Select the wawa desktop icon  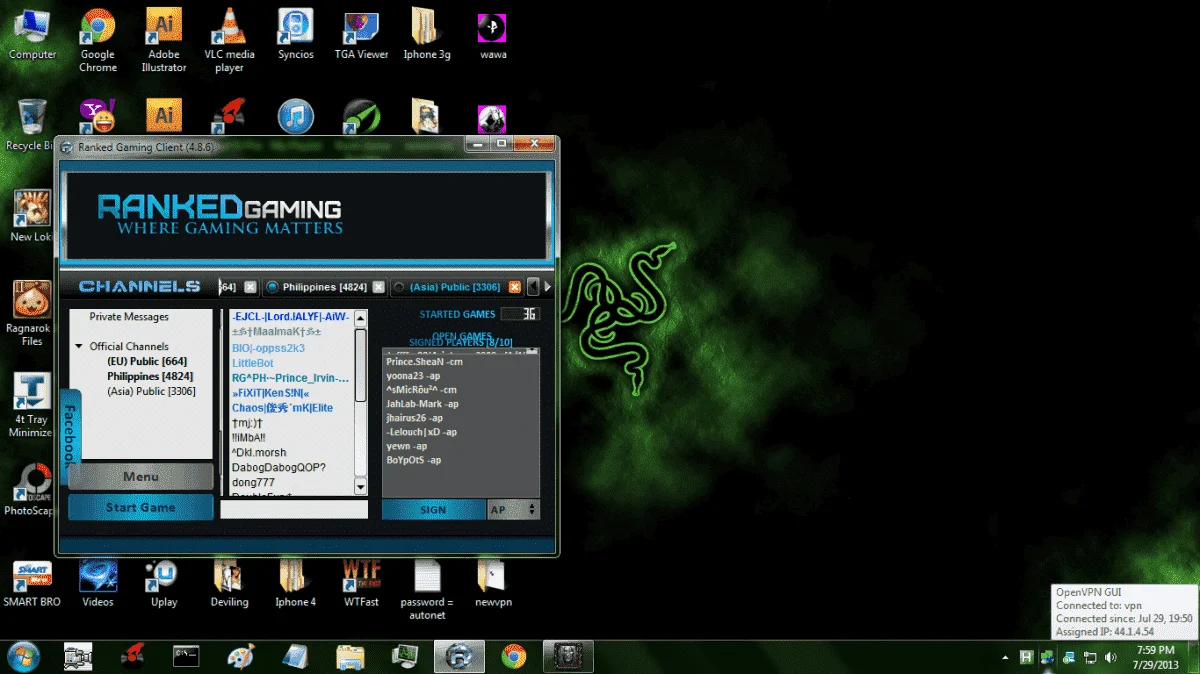click(493, 35)
